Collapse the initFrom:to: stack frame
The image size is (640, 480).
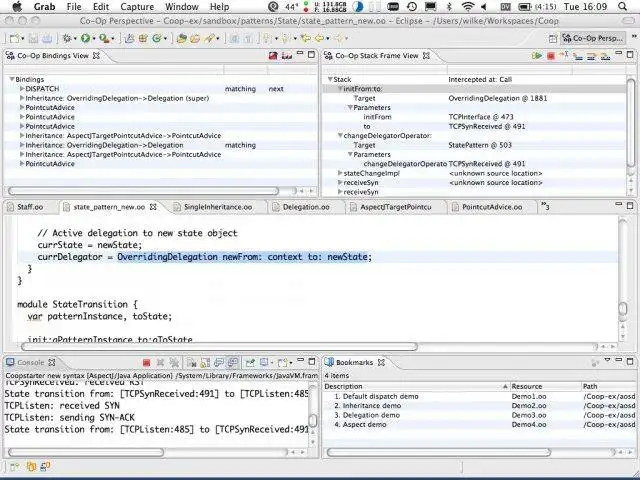(x=340, y=89)
